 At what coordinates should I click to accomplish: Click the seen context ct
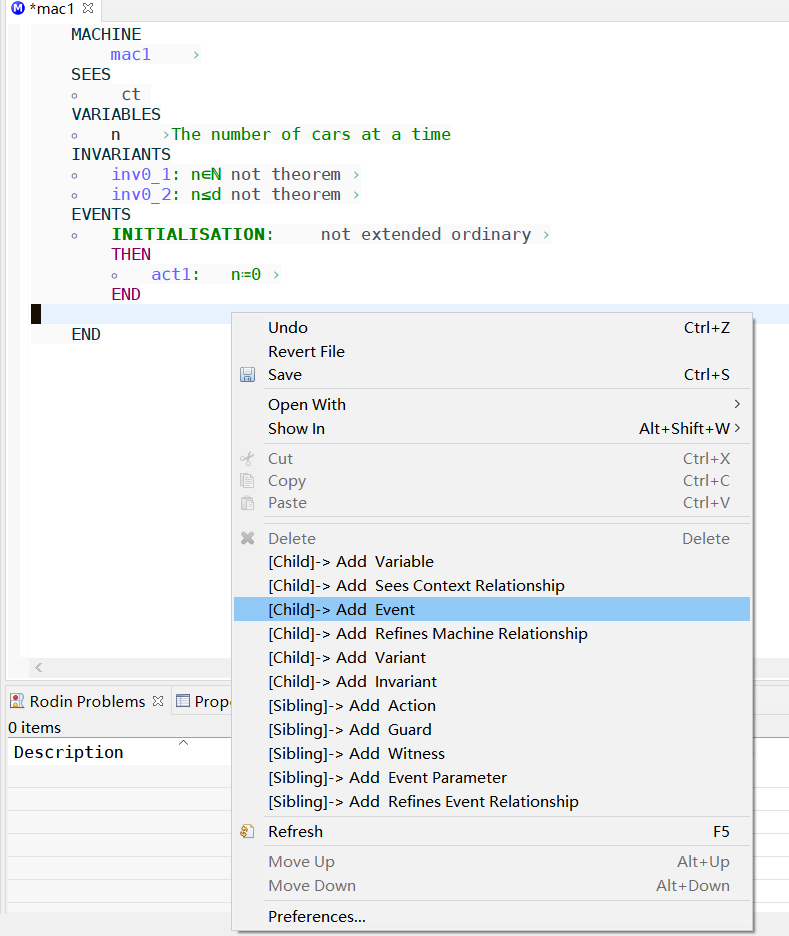(131, 94)
